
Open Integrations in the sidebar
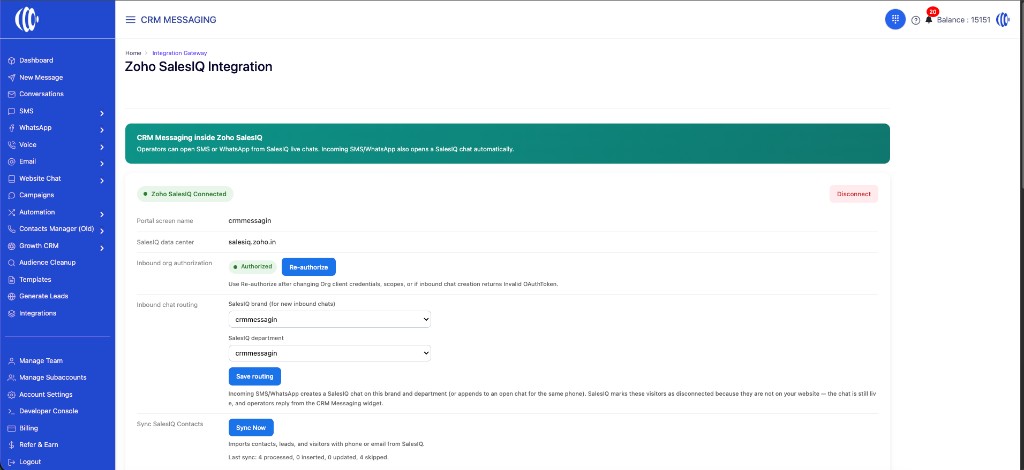[38, 313]
